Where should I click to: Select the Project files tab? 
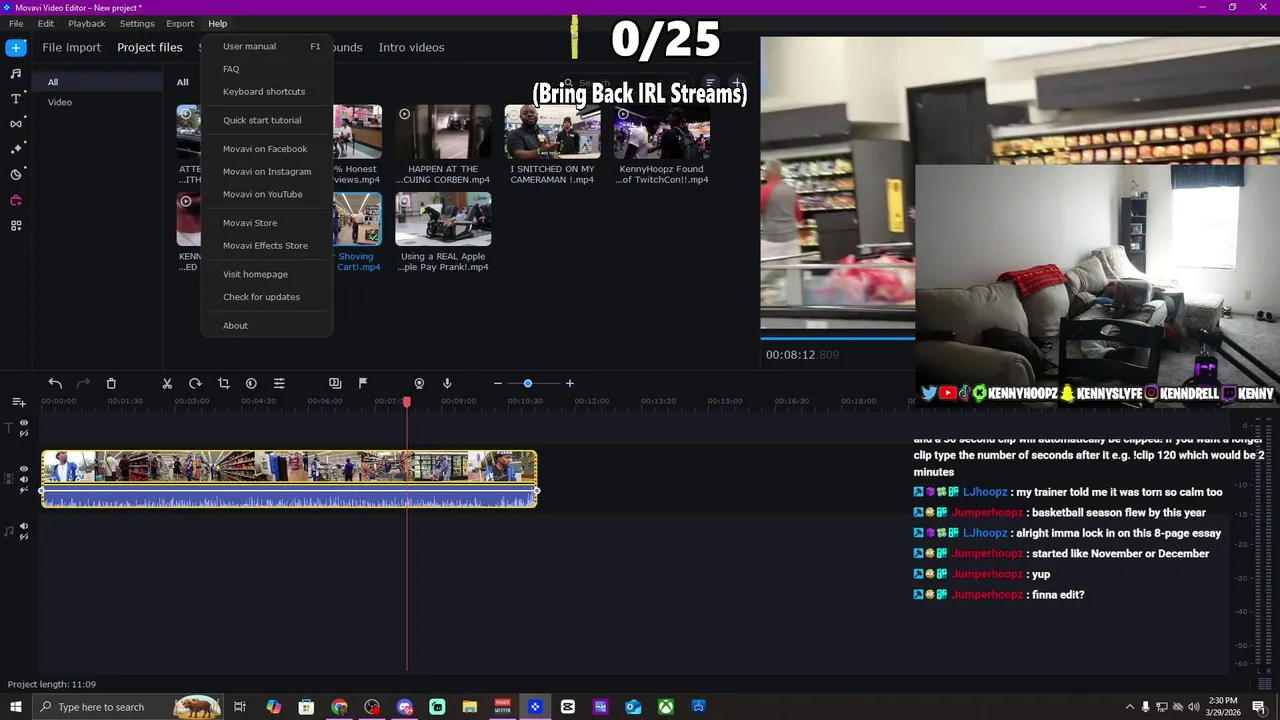(x=150, y=47)
